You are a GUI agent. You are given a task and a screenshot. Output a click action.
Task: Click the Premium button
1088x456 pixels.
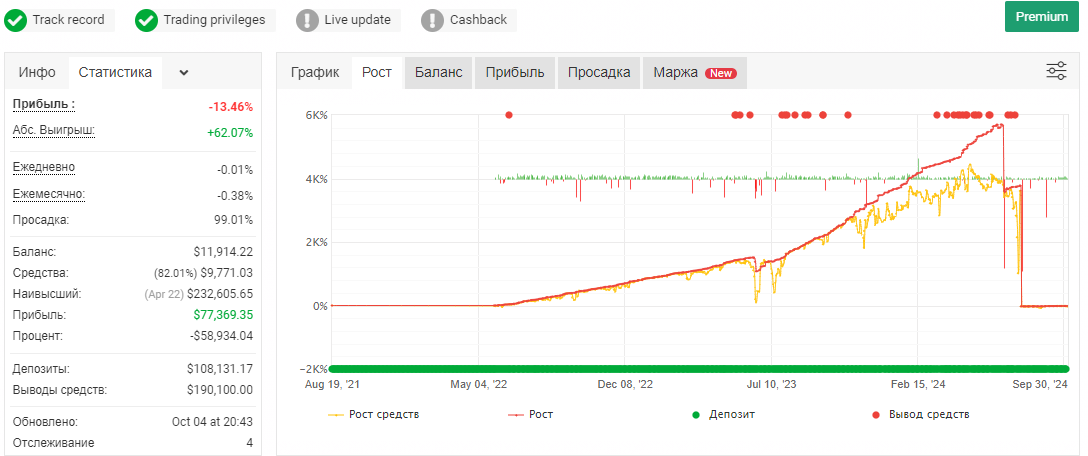1042,17
